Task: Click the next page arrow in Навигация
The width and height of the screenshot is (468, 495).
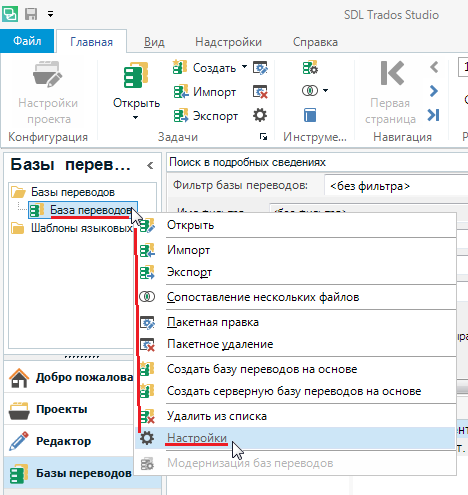Action: click(x=434, y=91)
